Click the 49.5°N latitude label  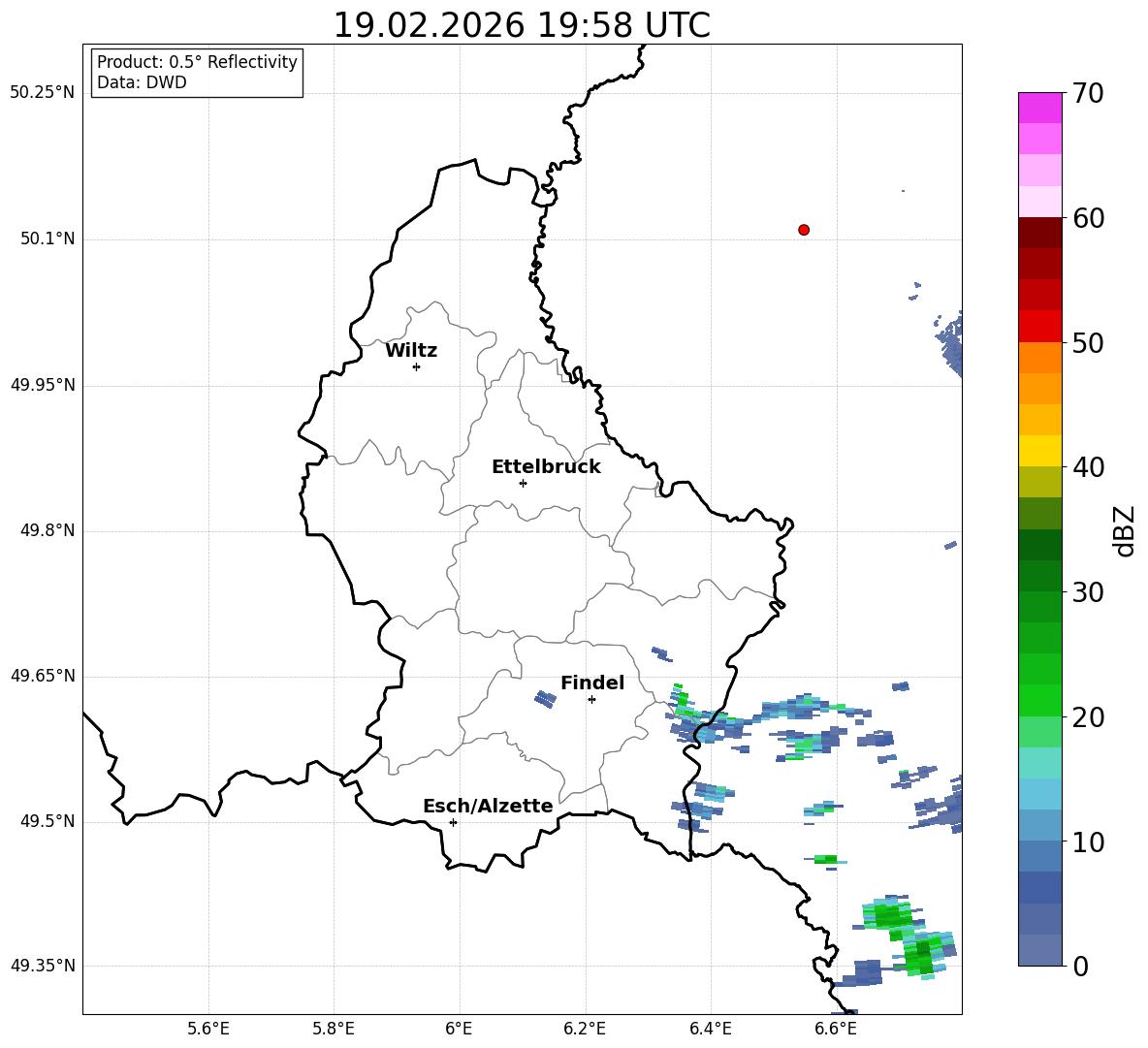point(48,821)
